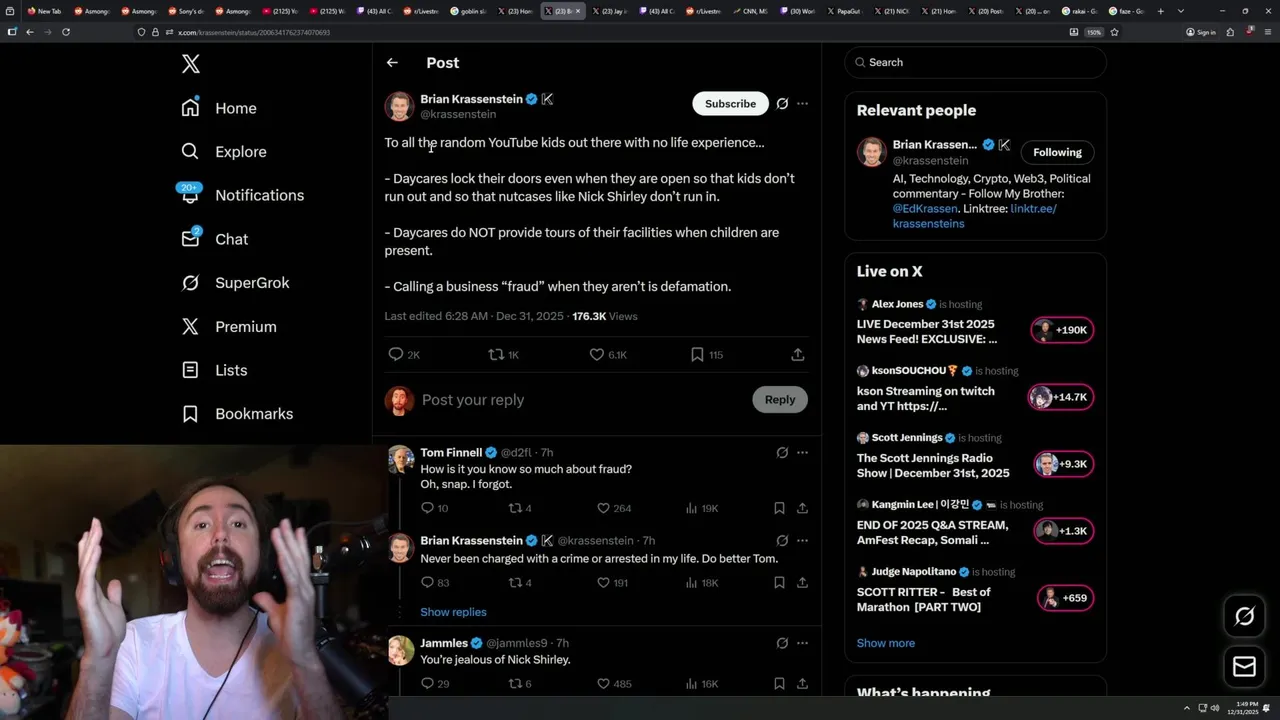Go back using the Post arrow
Viewport: 1280px width, 720px height.
pos(392,62)
